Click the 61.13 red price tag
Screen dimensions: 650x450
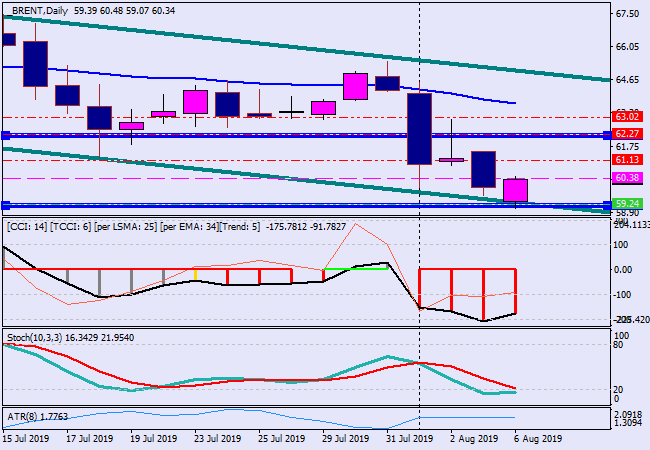(627, 160)
